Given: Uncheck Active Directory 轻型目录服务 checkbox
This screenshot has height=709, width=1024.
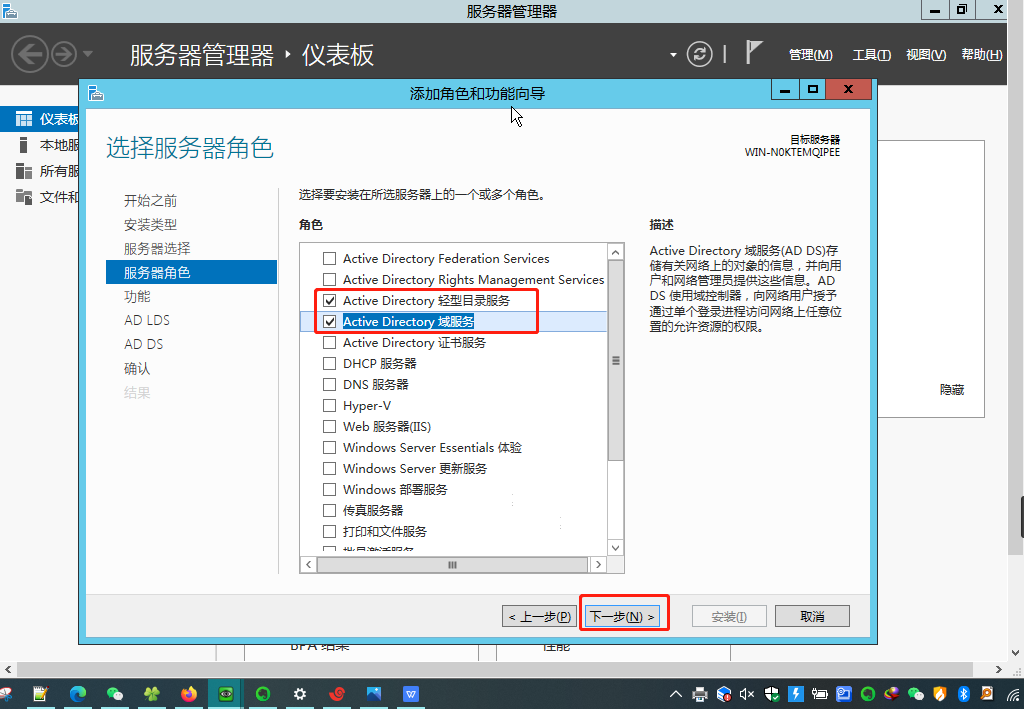Looking at the screenshot, I should [x=330, y=300].
